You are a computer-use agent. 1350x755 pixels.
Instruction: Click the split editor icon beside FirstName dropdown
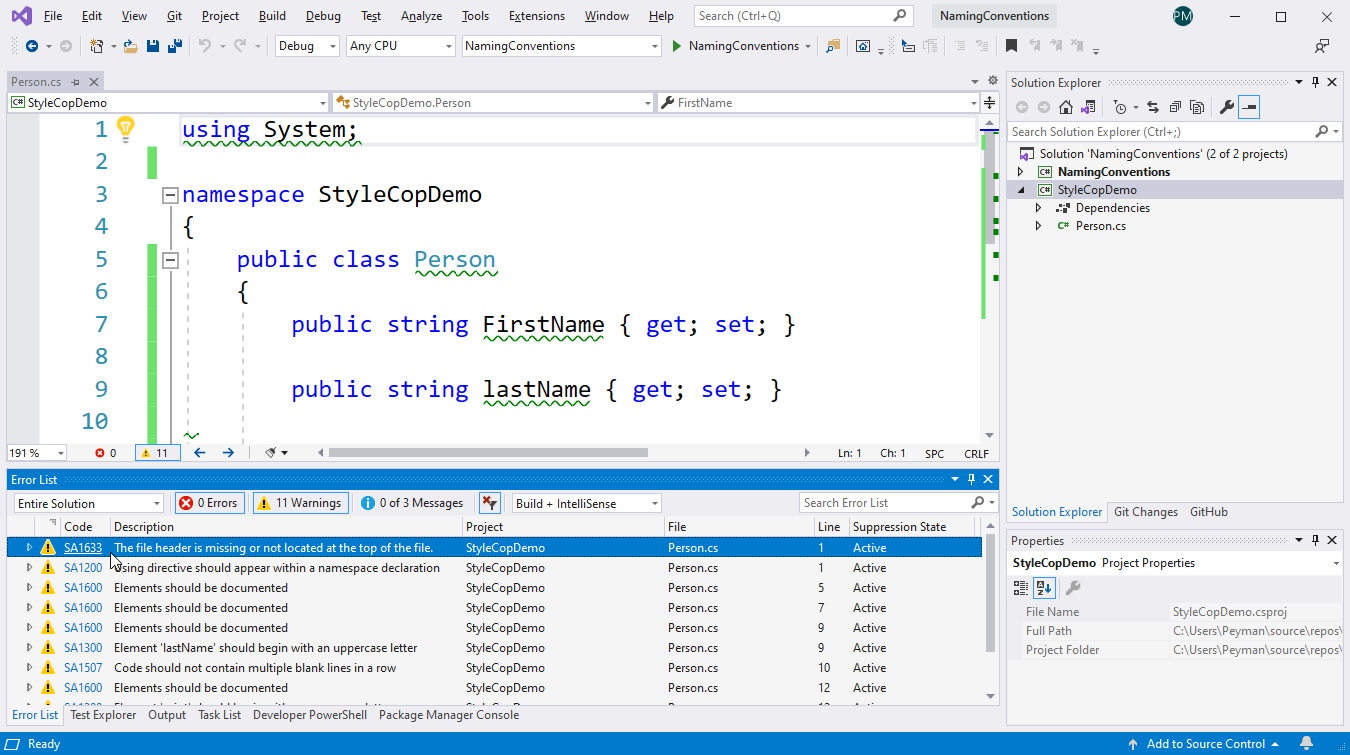[990, 102]
